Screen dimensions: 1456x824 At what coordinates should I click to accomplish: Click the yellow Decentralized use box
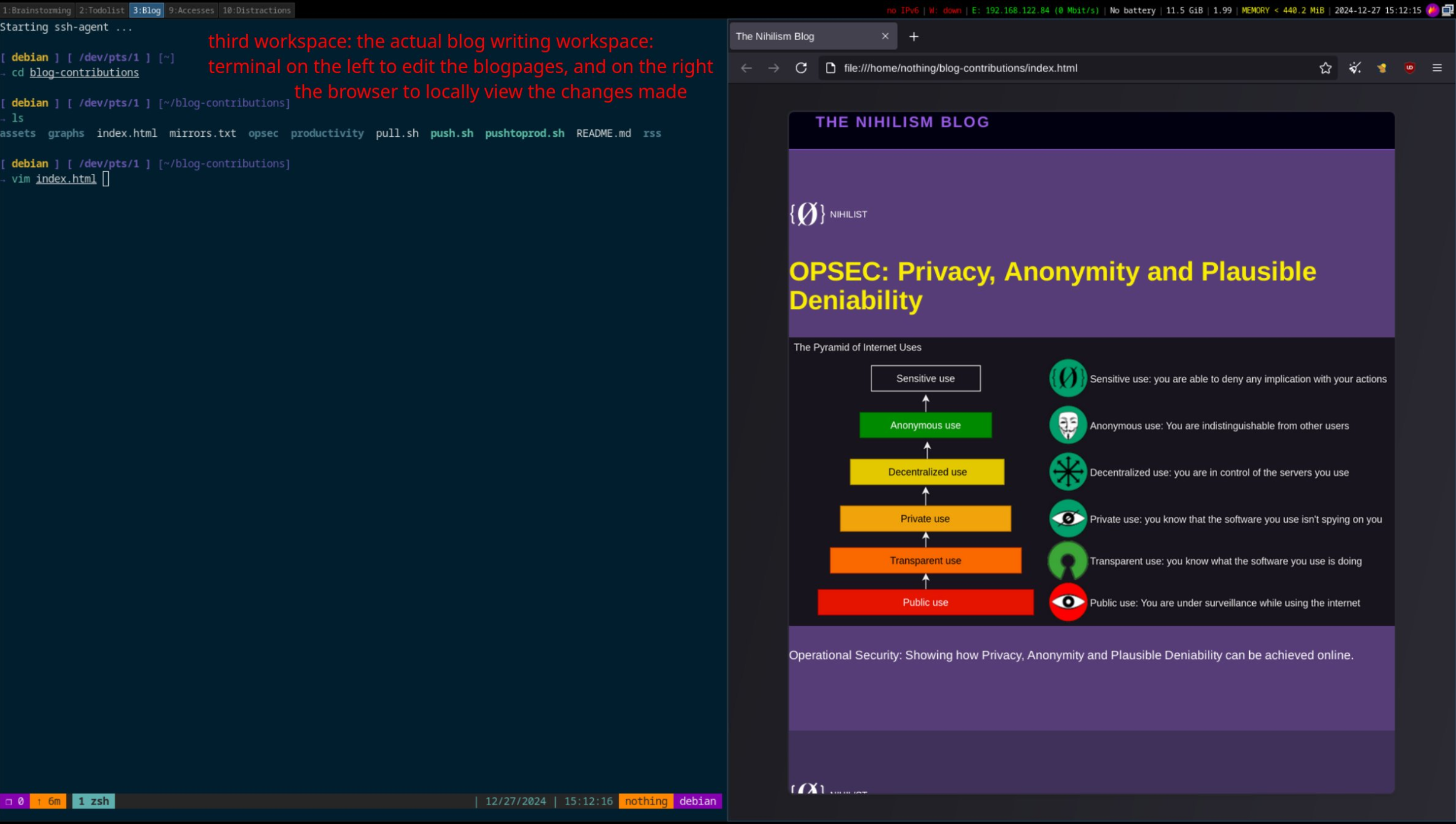click(x=927, y=472)
